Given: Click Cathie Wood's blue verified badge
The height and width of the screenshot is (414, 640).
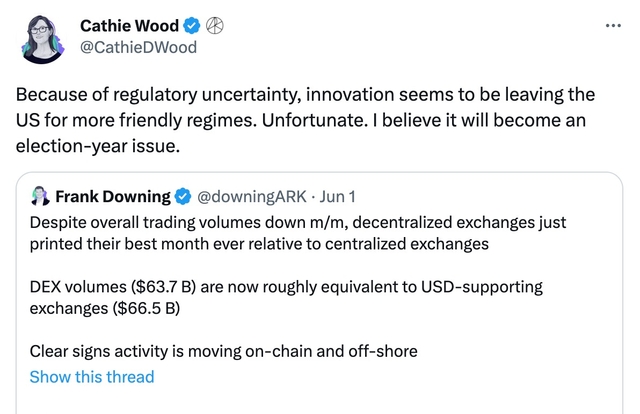Looking at the screenshot, I should [190, 25].
